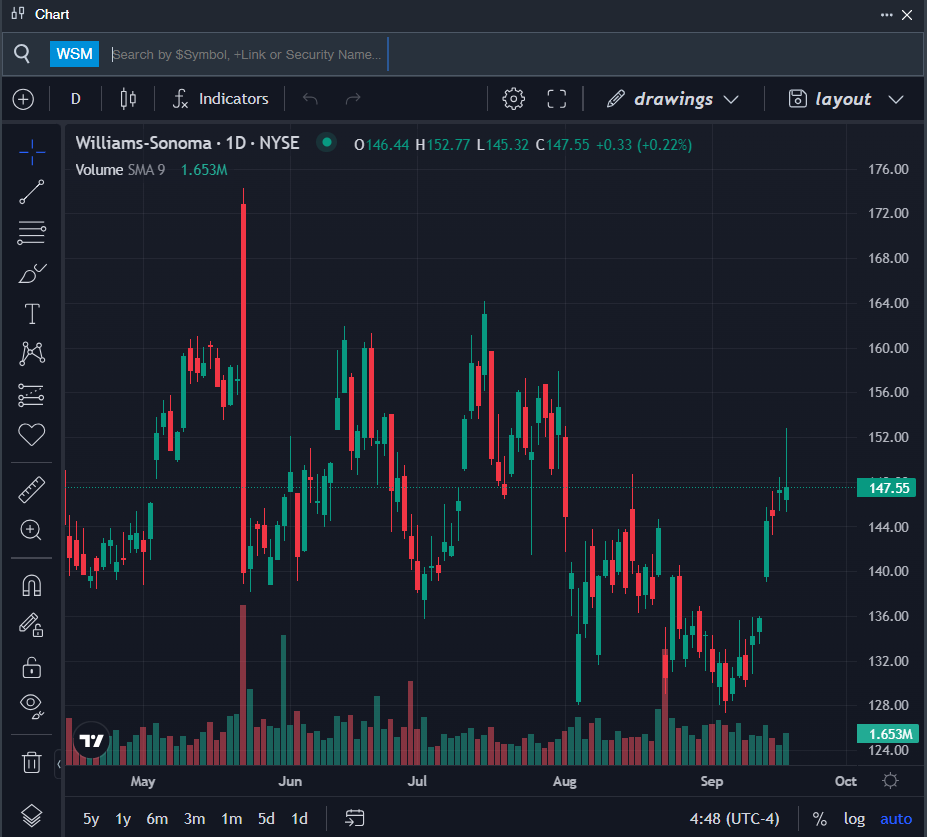The height and width of the screenshot is (837, 927).
Task: Open time axis settings gear
Action: pos(890,781)
